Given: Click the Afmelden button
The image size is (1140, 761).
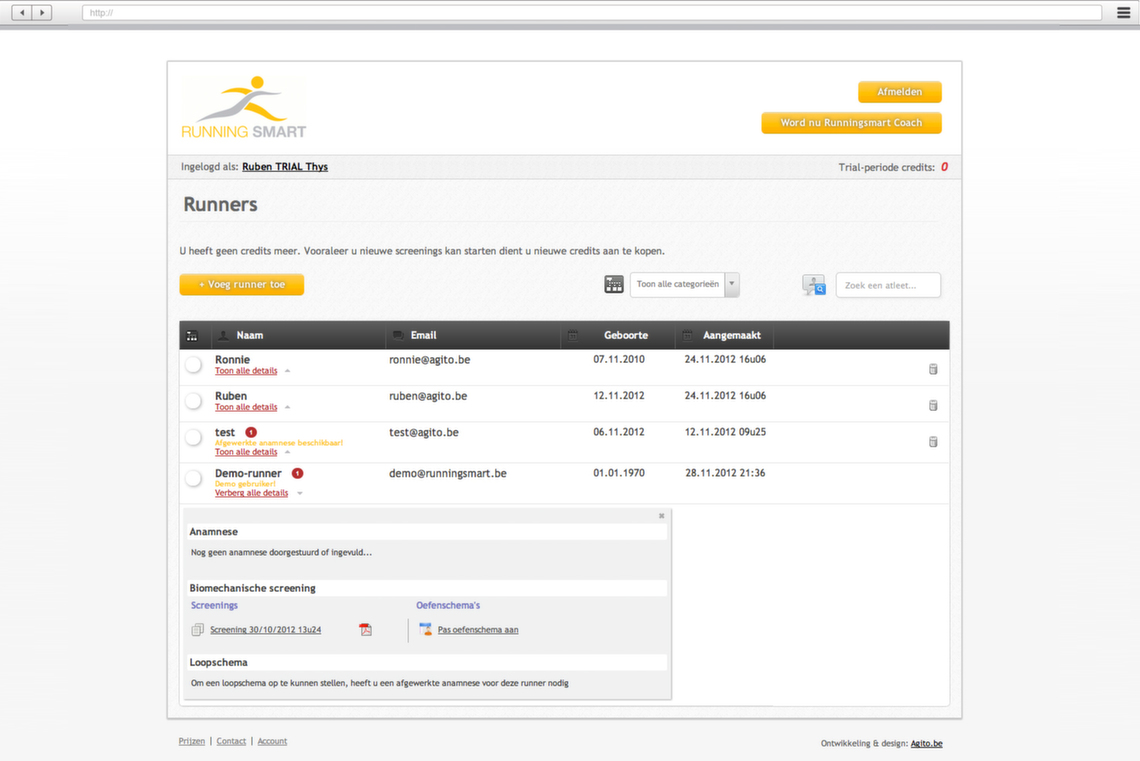Looking at the screenshot, I should pyautogui.click(x=899, y=92).
